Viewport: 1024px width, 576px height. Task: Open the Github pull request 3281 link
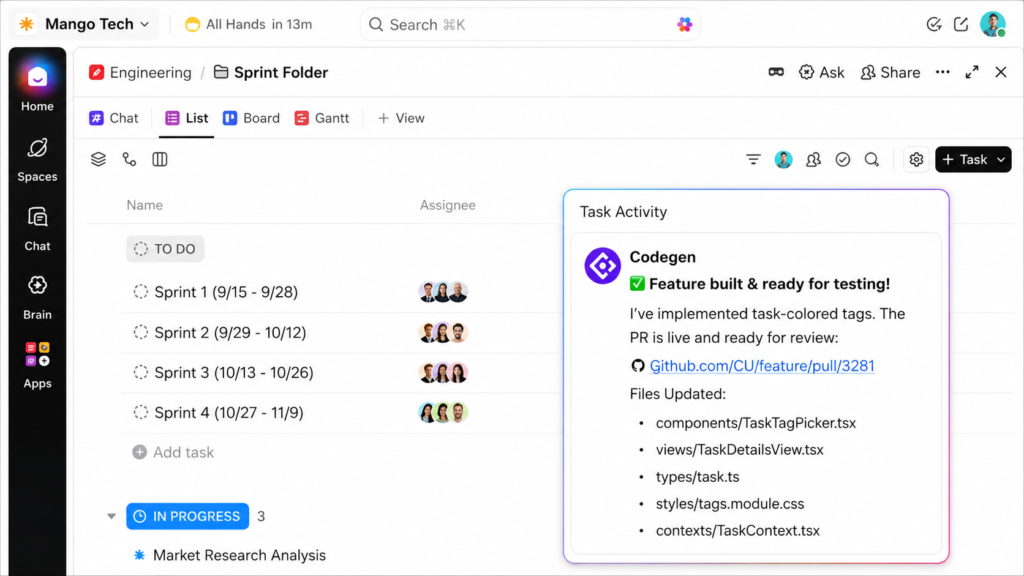[761, 366]
